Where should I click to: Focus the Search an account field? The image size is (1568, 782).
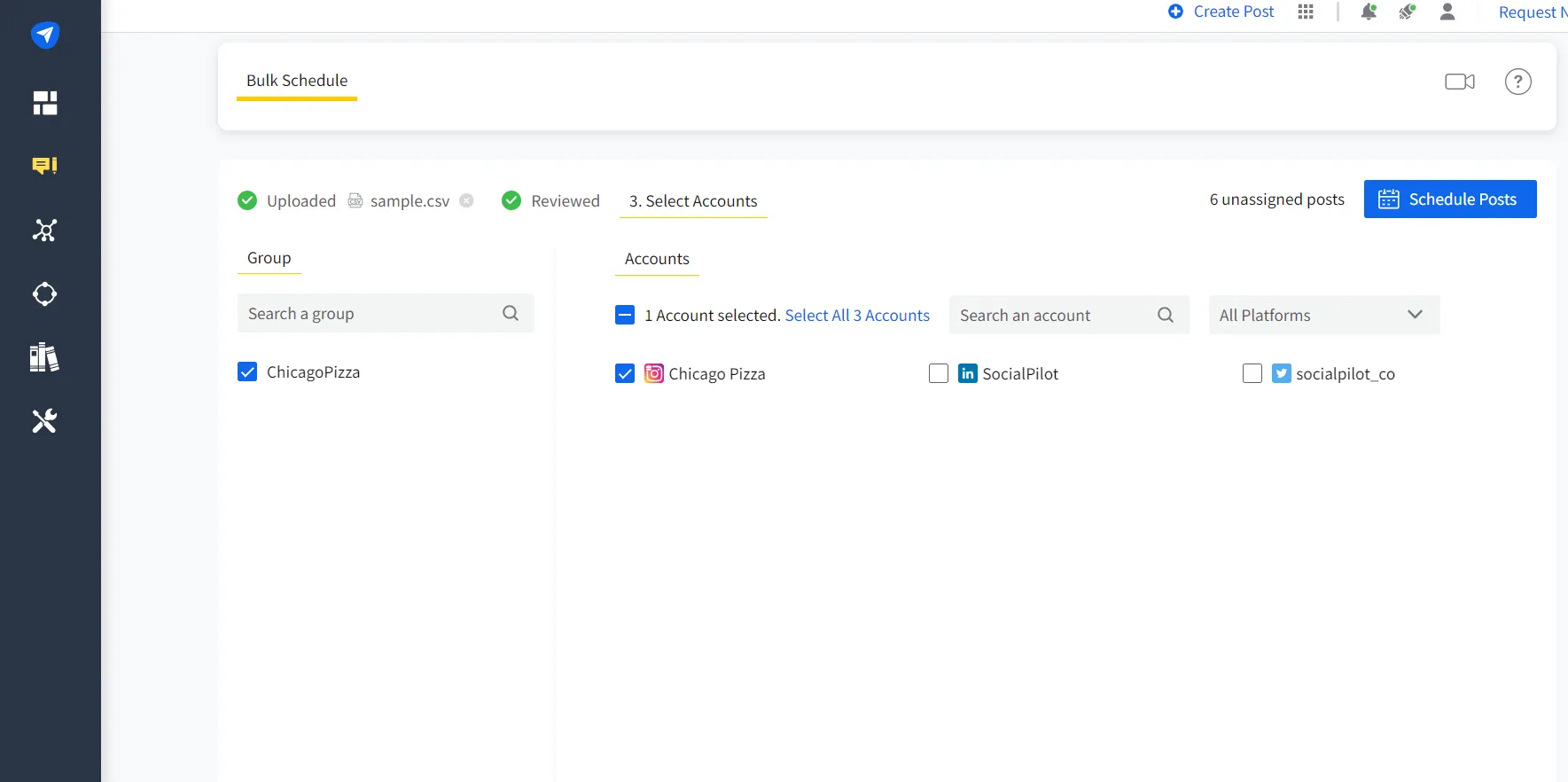click(x=1069, y=315)
